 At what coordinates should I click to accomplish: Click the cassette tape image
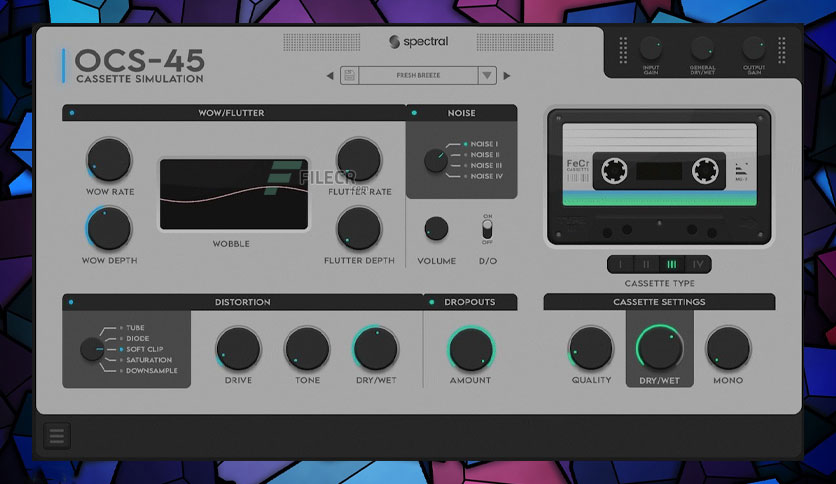click(660, 177)
